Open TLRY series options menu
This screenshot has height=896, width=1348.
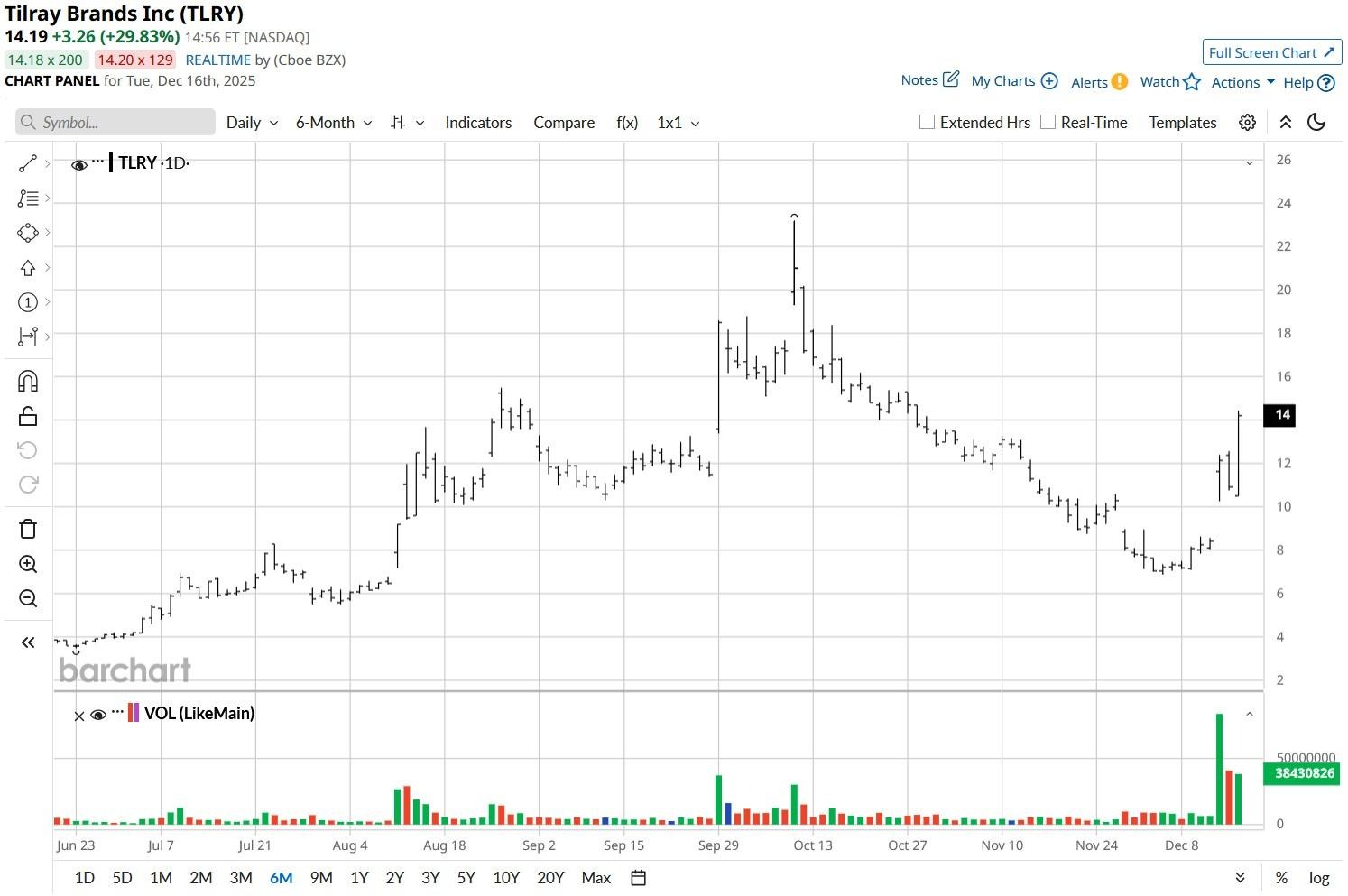click(x=97, y=162)
